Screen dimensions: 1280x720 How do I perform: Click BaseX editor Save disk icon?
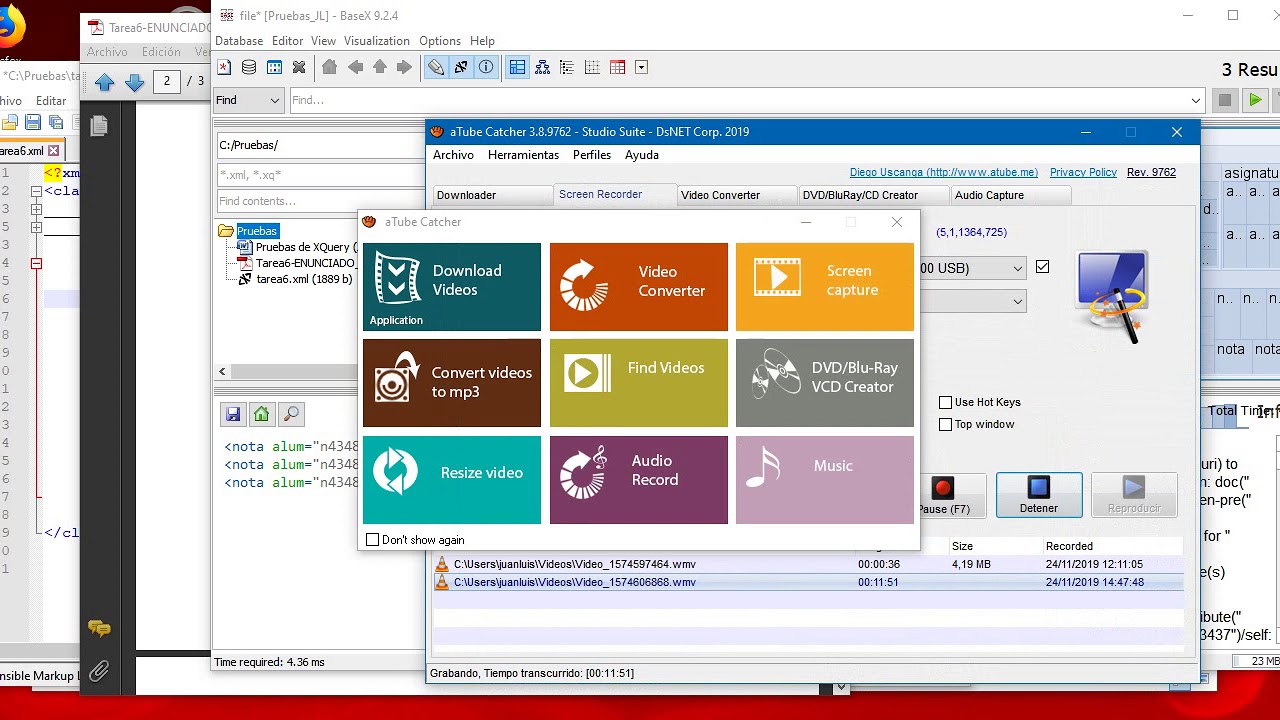coord(233,414)
